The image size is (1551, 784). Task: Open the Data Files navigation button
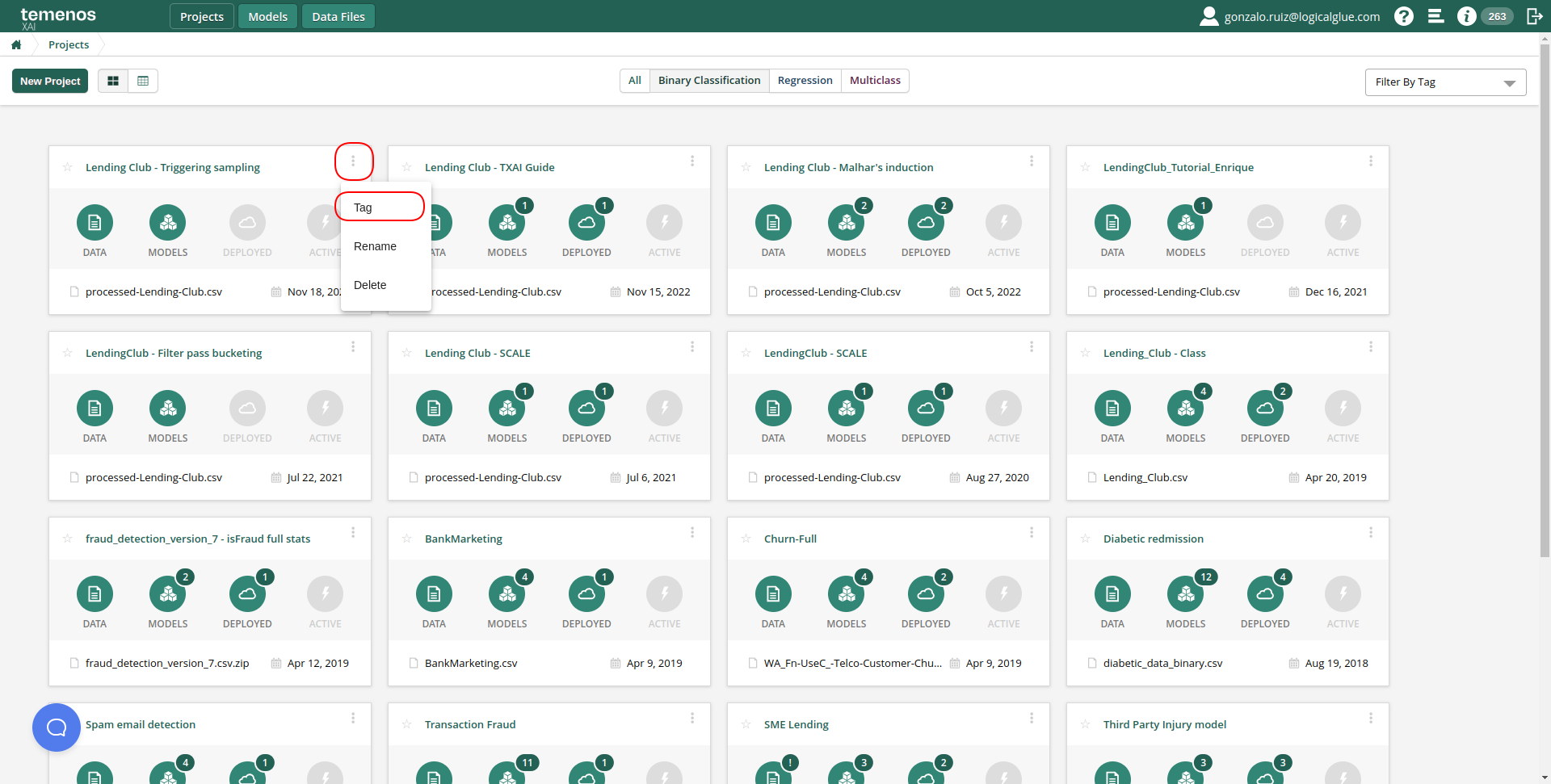[338, 16]
